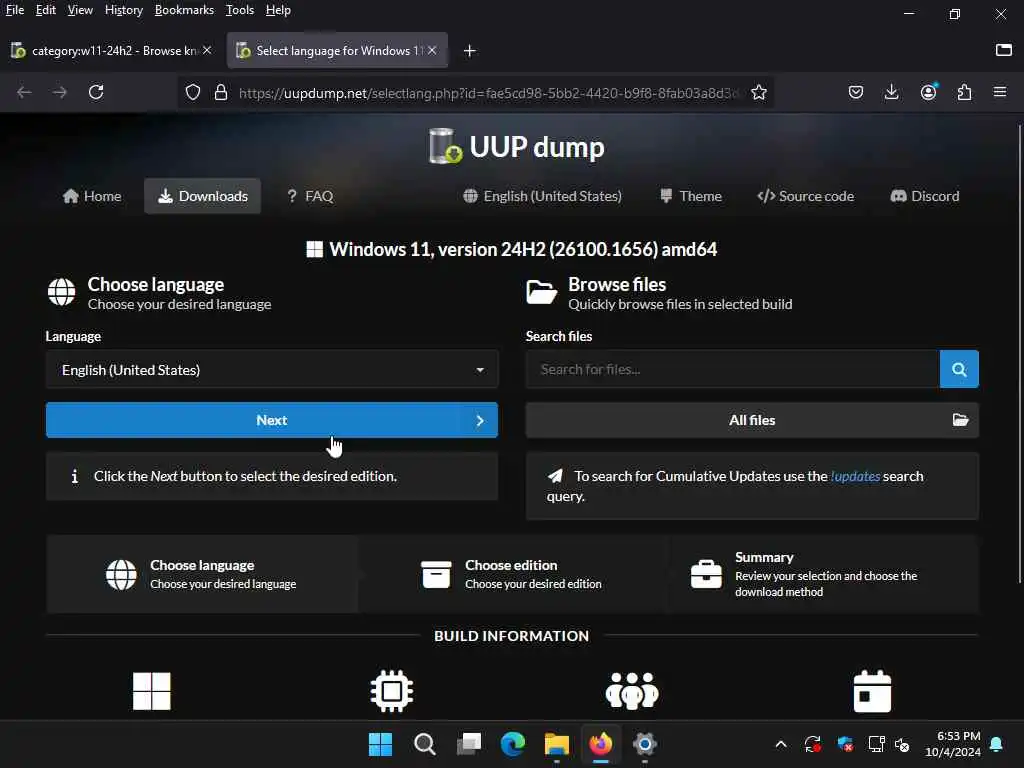Open the Help menu
The image size is (1024, 768).
tap(278, 10)
